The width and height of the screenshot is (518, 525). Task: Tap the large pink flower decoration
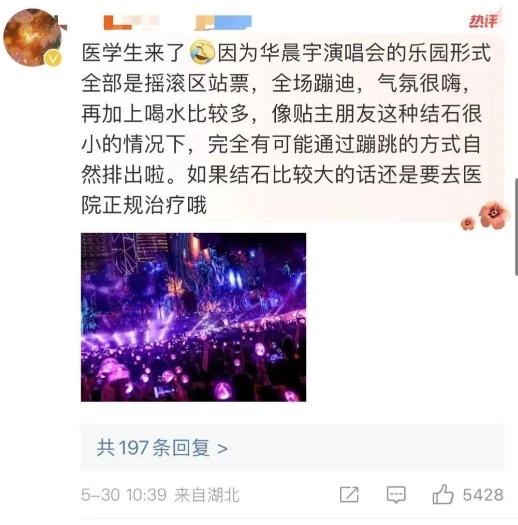(x=494, y=215)
